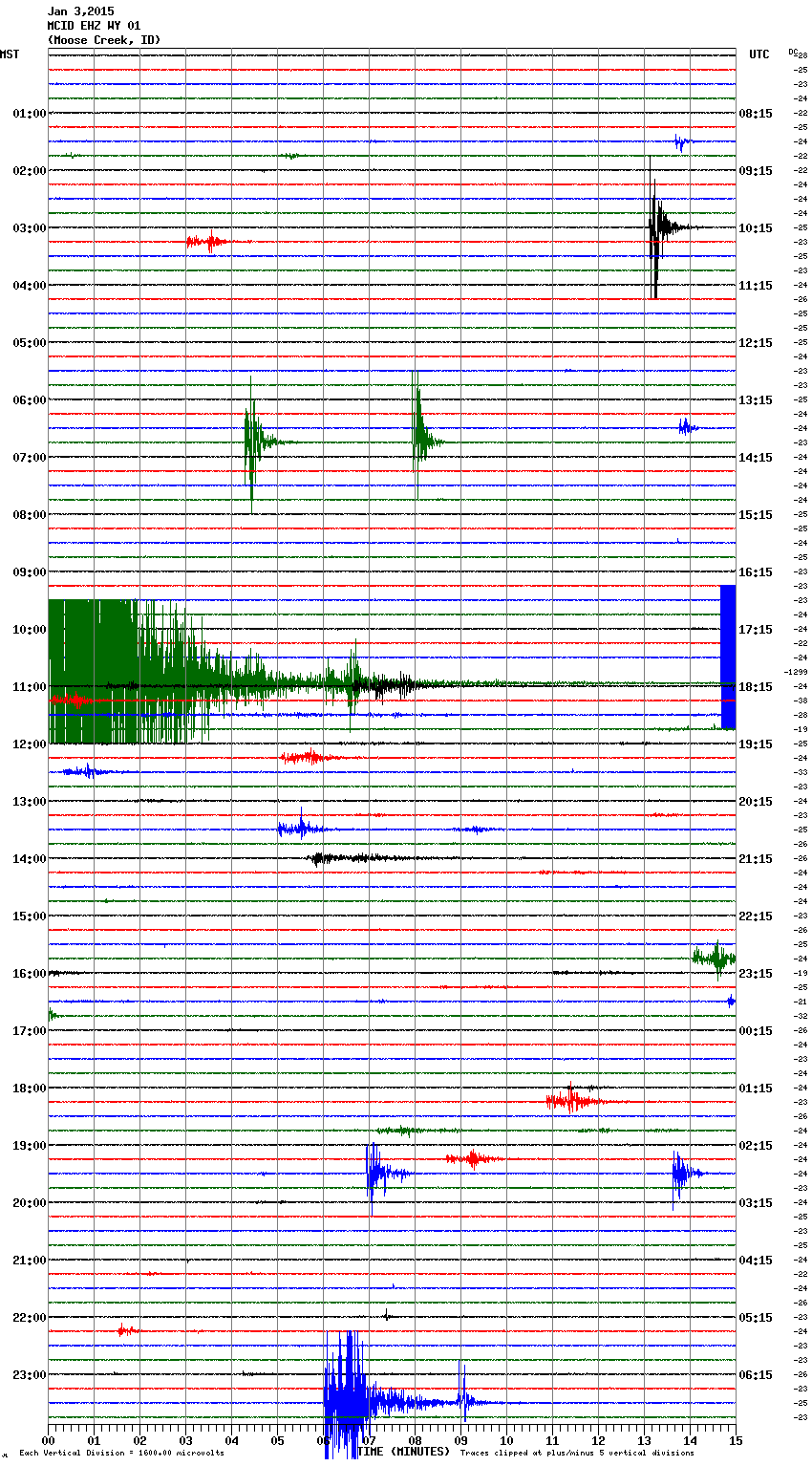Viewport: 812px width, 1466px height.
Task: Click the DC column header at top right
Action: [x=795, y=52]
